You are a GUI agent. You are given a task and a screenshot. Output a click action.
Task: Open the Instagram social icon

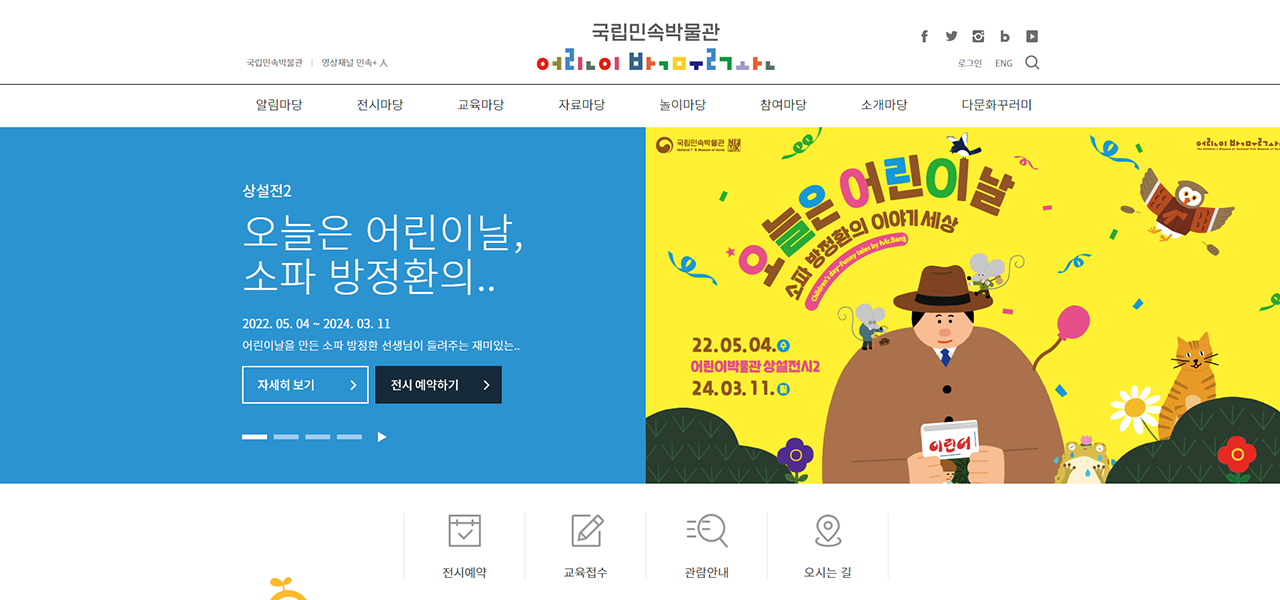tap(978, 36)
